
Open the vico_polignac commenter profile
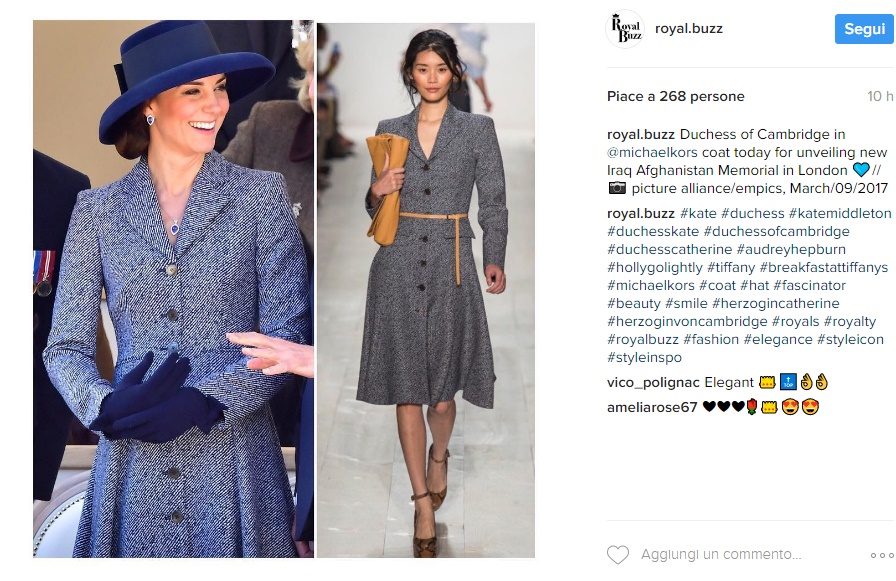coord(653,383)
